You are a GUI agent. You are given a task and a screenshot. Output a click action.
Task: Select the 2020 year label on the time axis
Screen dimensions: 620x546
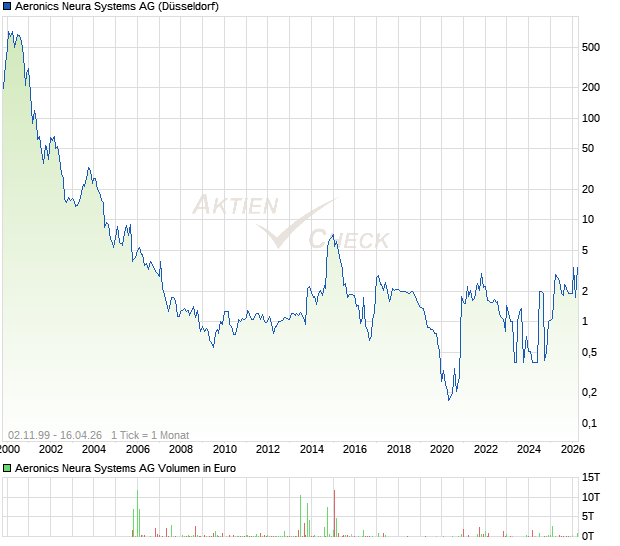pyautogui.click(x=441, y=450)
